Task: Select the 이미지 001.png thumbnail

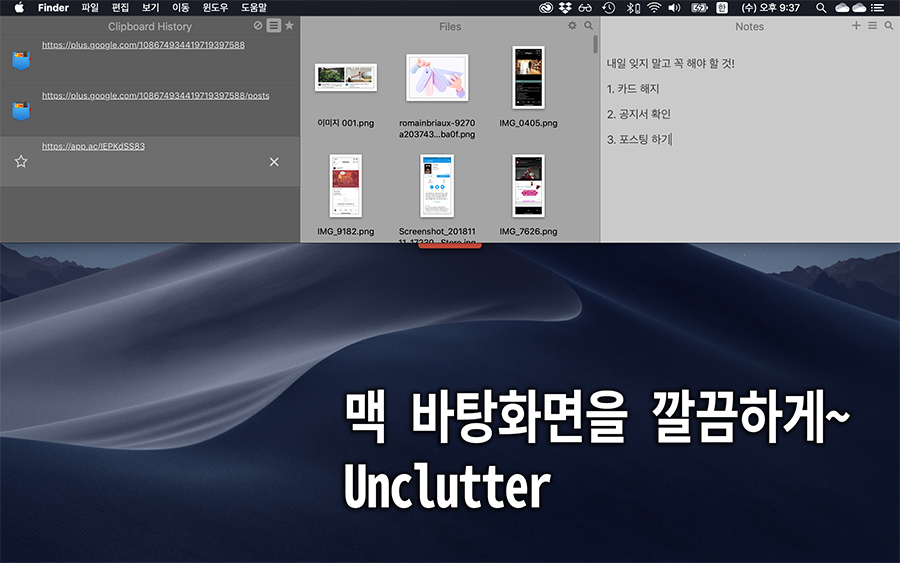Action: pos(346,77)
